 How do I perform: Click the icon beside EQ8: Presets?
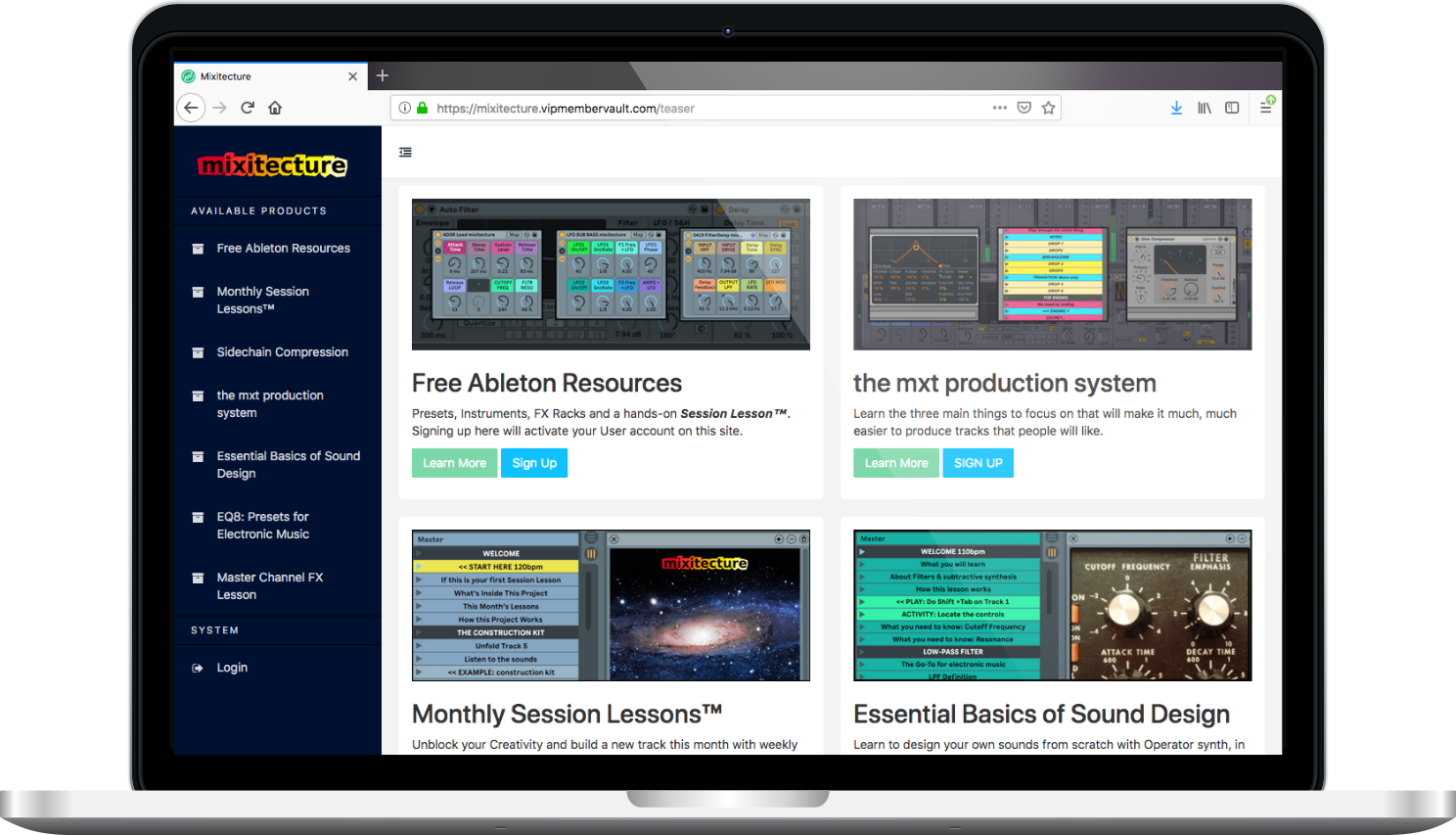click(x=198, y=517)
